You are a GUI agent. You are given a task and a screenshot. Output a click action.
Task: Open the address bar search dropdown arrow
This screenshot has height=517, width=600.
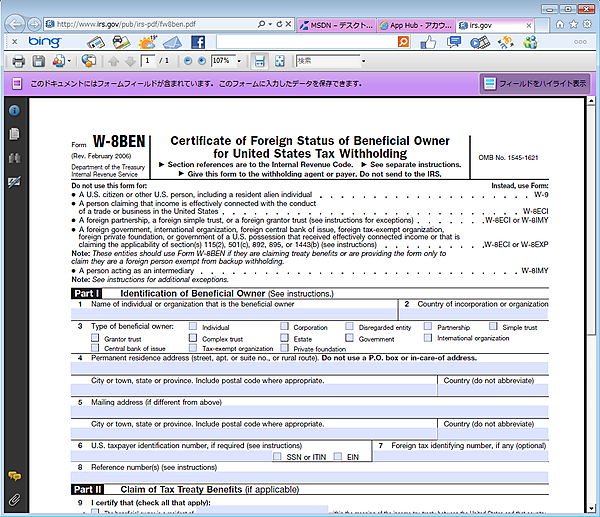270,24
